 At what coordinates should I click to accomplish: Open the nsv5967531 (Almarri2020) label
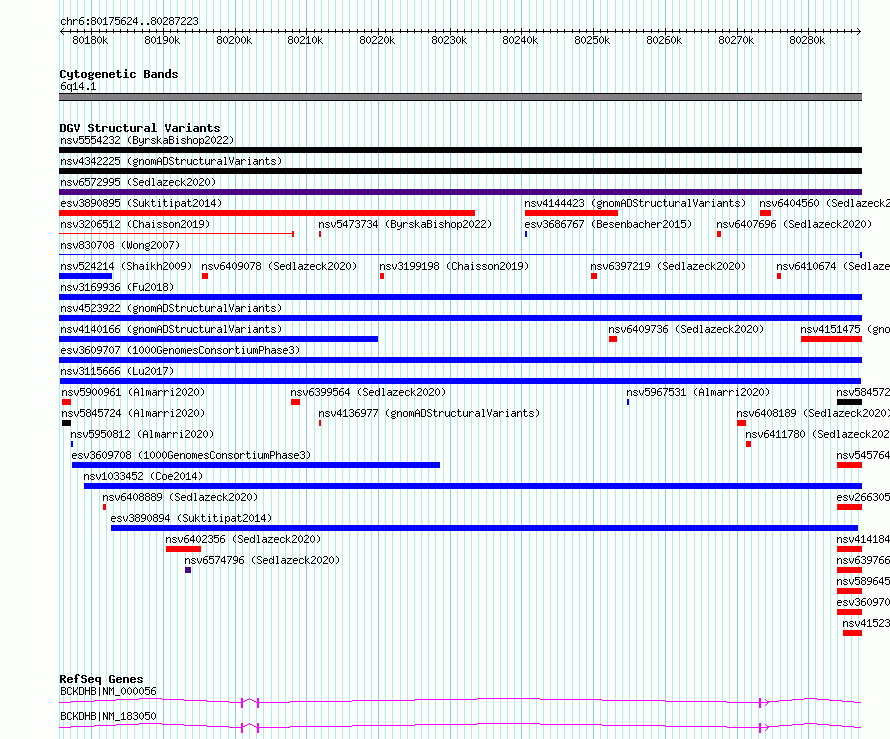pyautogui.click(x=698, y=392)
